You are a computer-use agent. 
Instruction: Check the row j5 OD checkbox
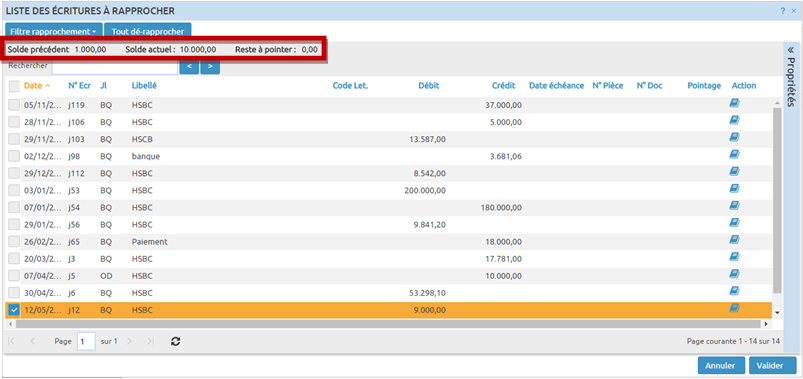point(14,276)
